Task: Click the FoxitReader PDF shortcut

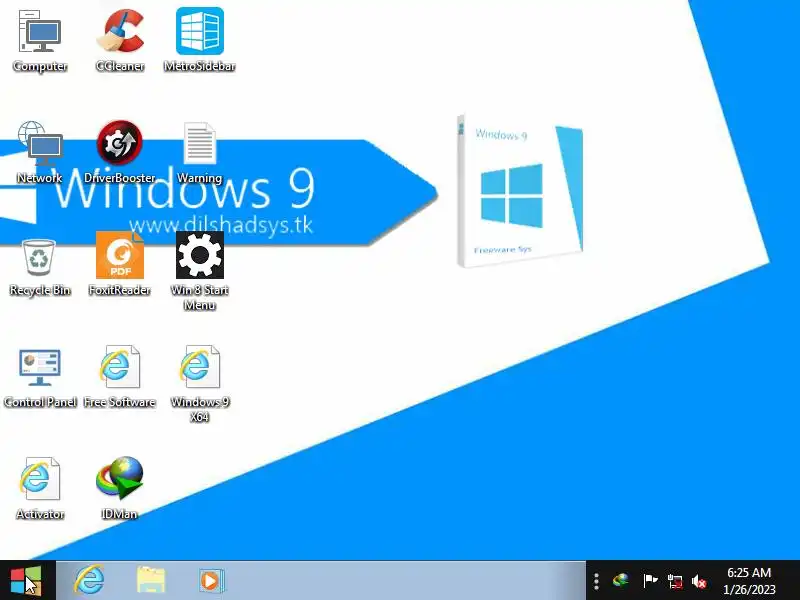Action: (x=120, y=264)
